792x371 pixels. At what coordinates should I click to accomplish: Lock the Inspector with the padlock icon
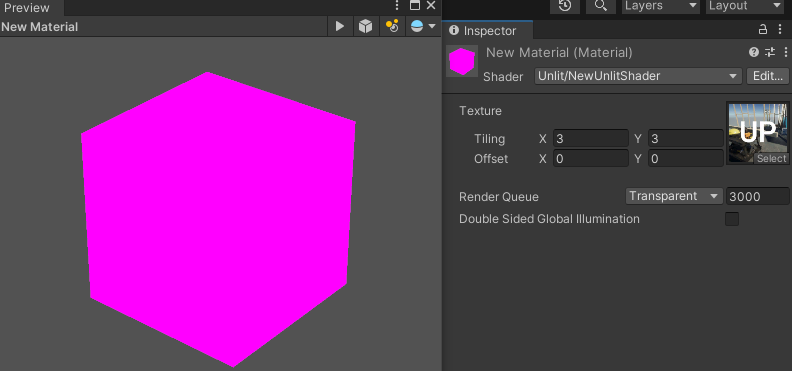pyautogui.click(x=763, y=30)
